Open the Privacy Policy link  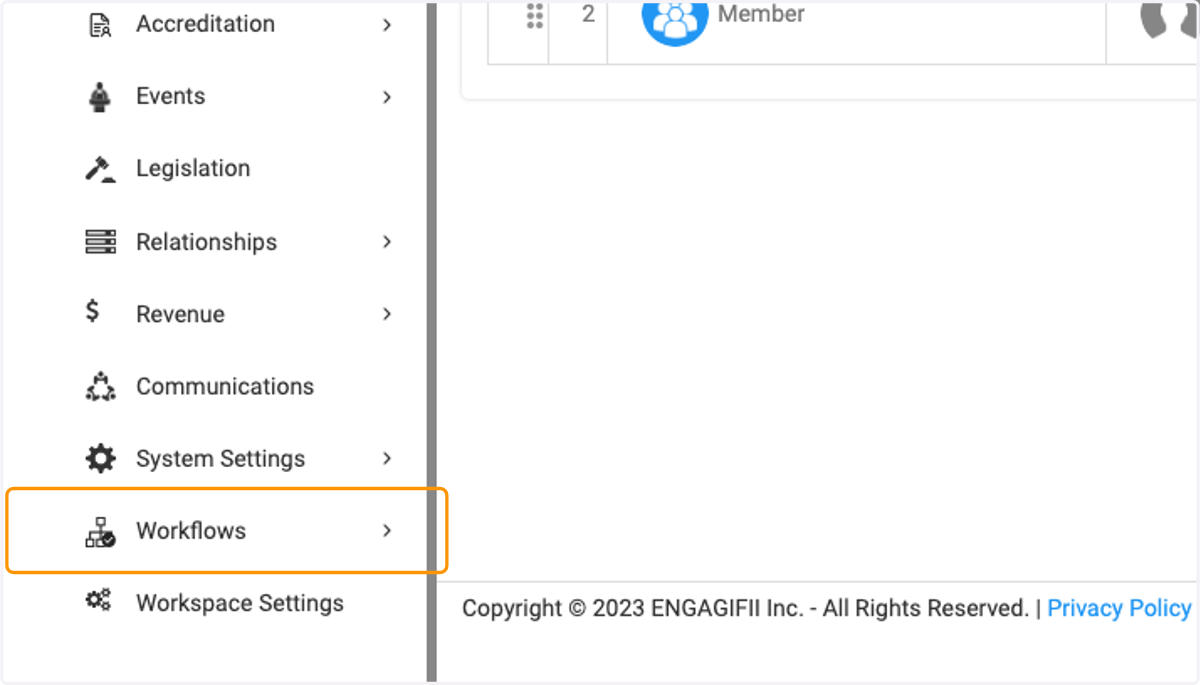1119,608
